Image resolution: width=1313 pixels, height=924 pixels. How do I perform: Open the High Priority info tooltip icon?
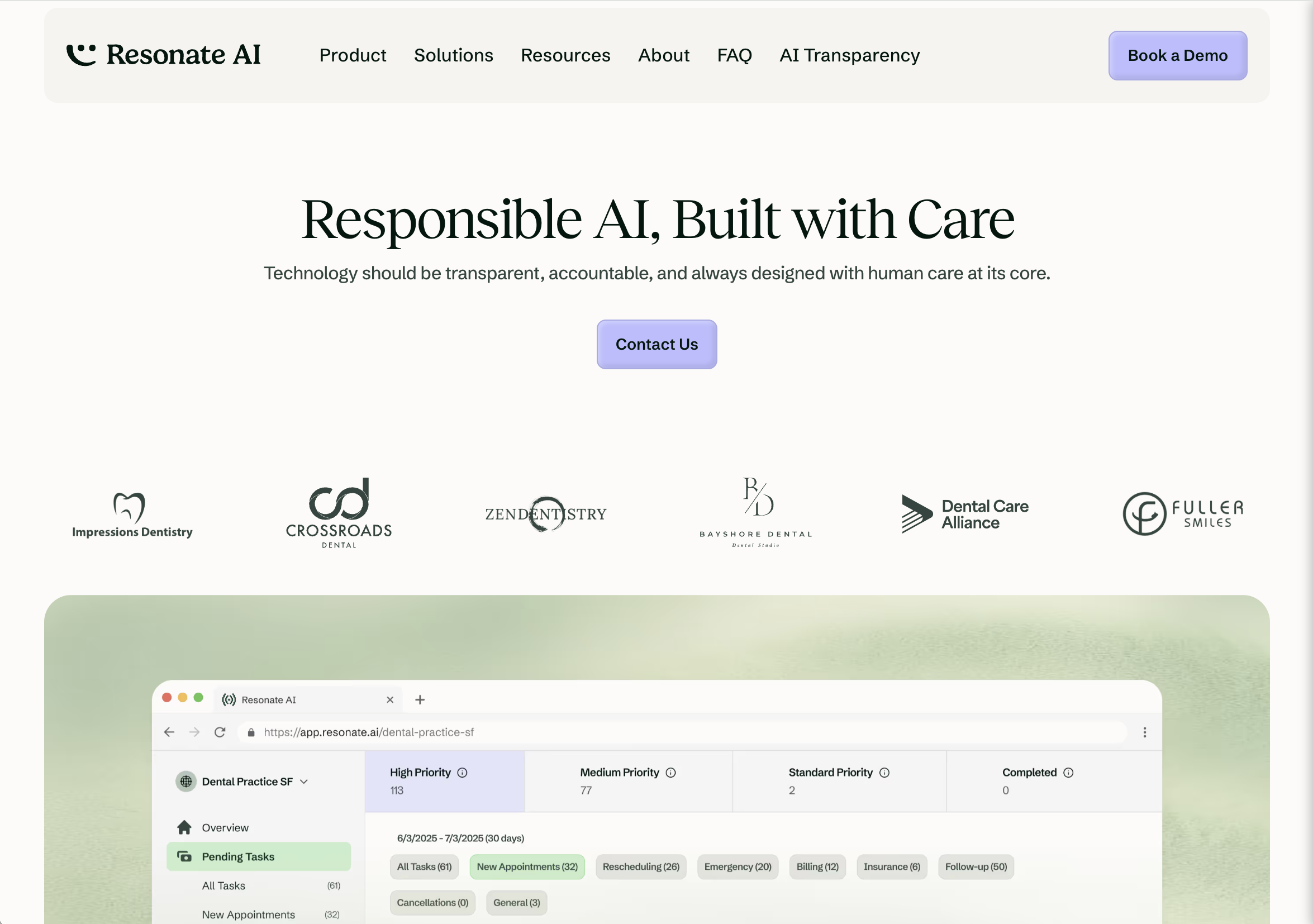click(462, 772)
